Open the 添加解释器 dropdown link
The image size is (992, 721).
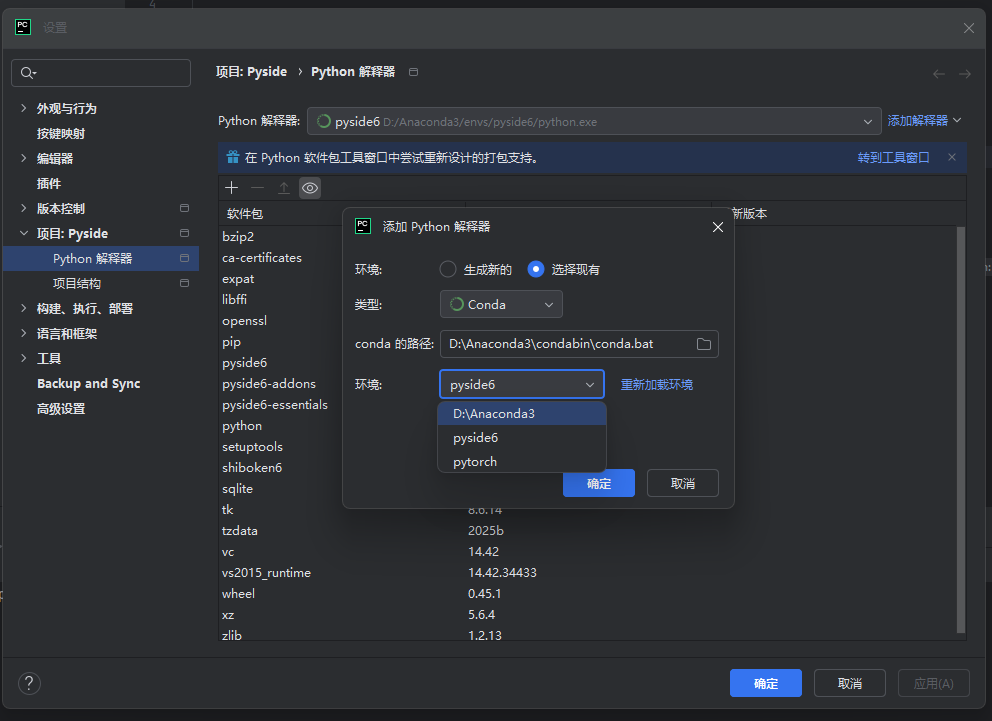coord(924,120)
